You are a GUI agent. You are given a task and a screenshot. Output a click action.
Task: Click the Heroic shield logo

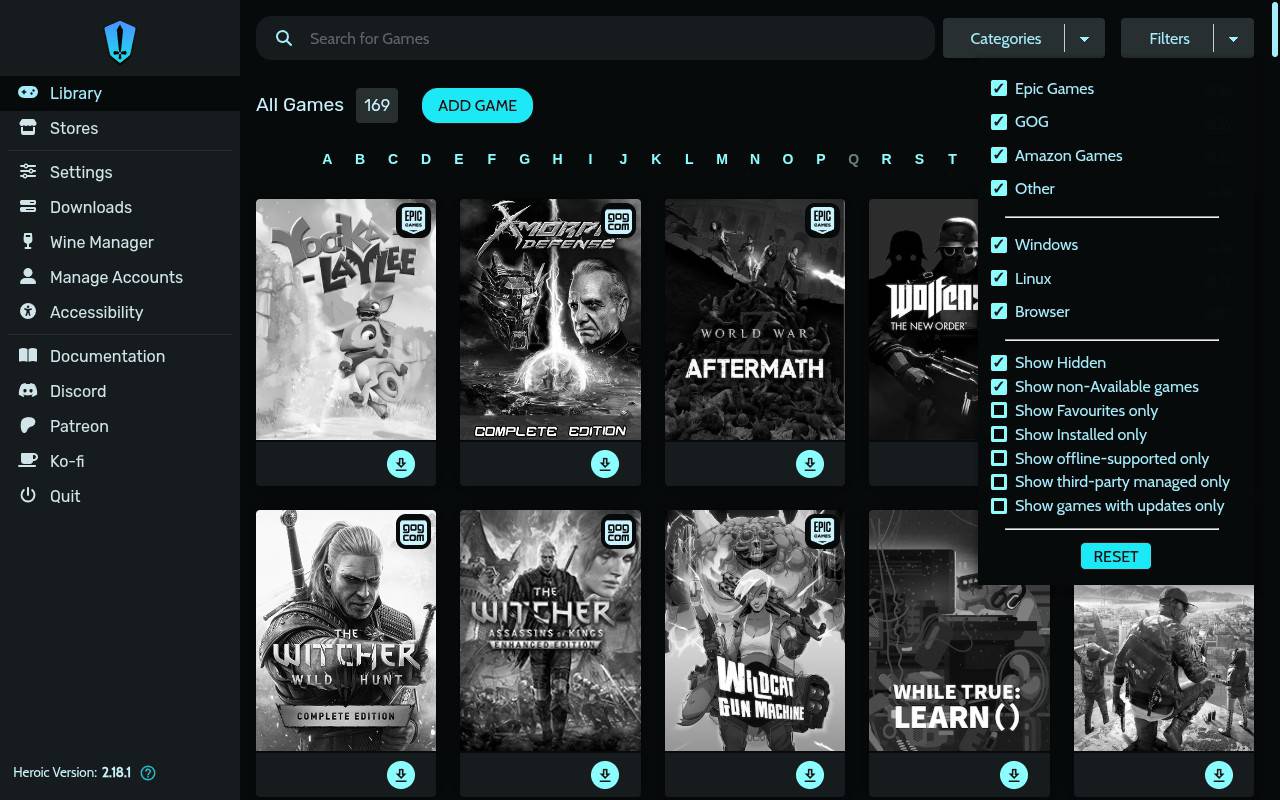coord(120,42)
